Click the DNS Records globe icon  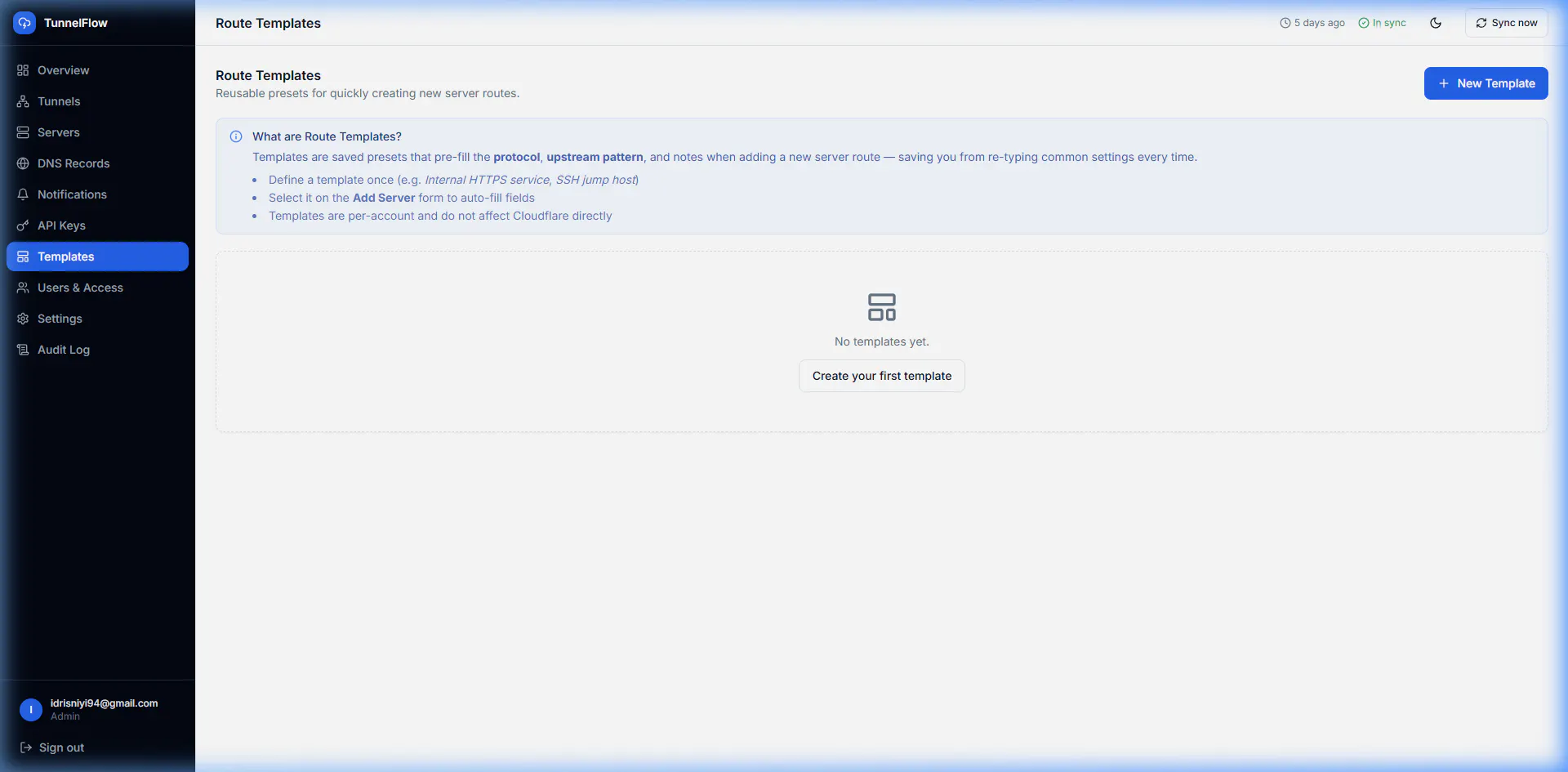coord(23,163)
